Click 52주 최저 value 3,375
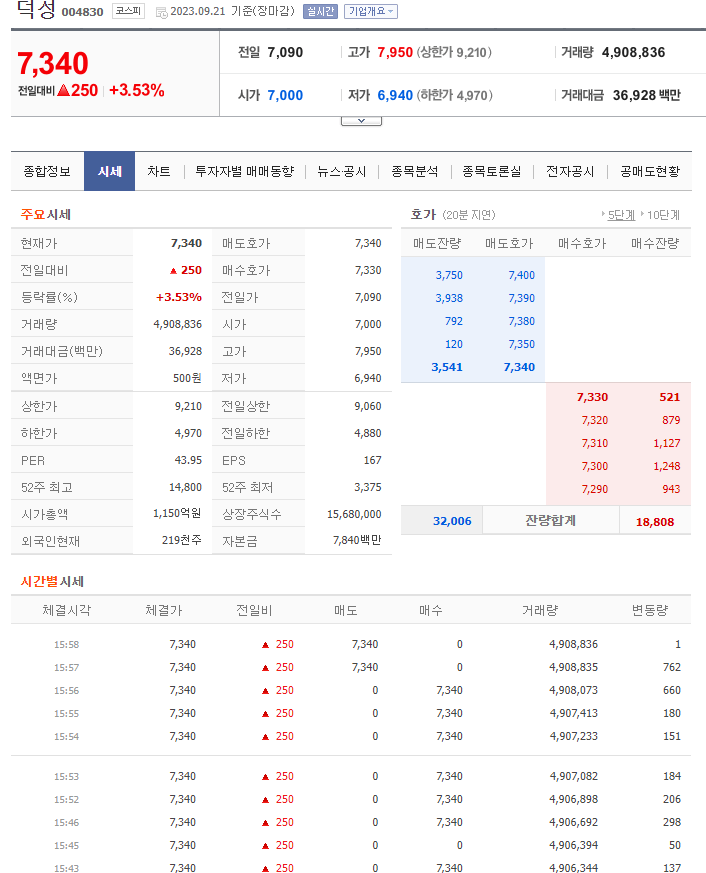Screen dimensions: 706x873 tap(368, 487)
